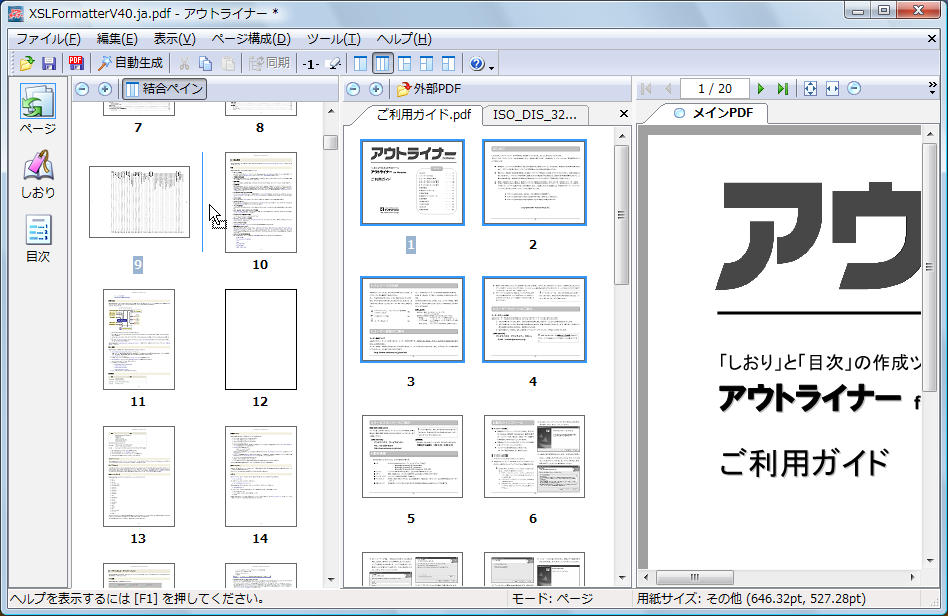The height and width of the screenshot is (616, 948).
Task: Select page 14 thumbnail in the left pane
Action: click(261, 476)
